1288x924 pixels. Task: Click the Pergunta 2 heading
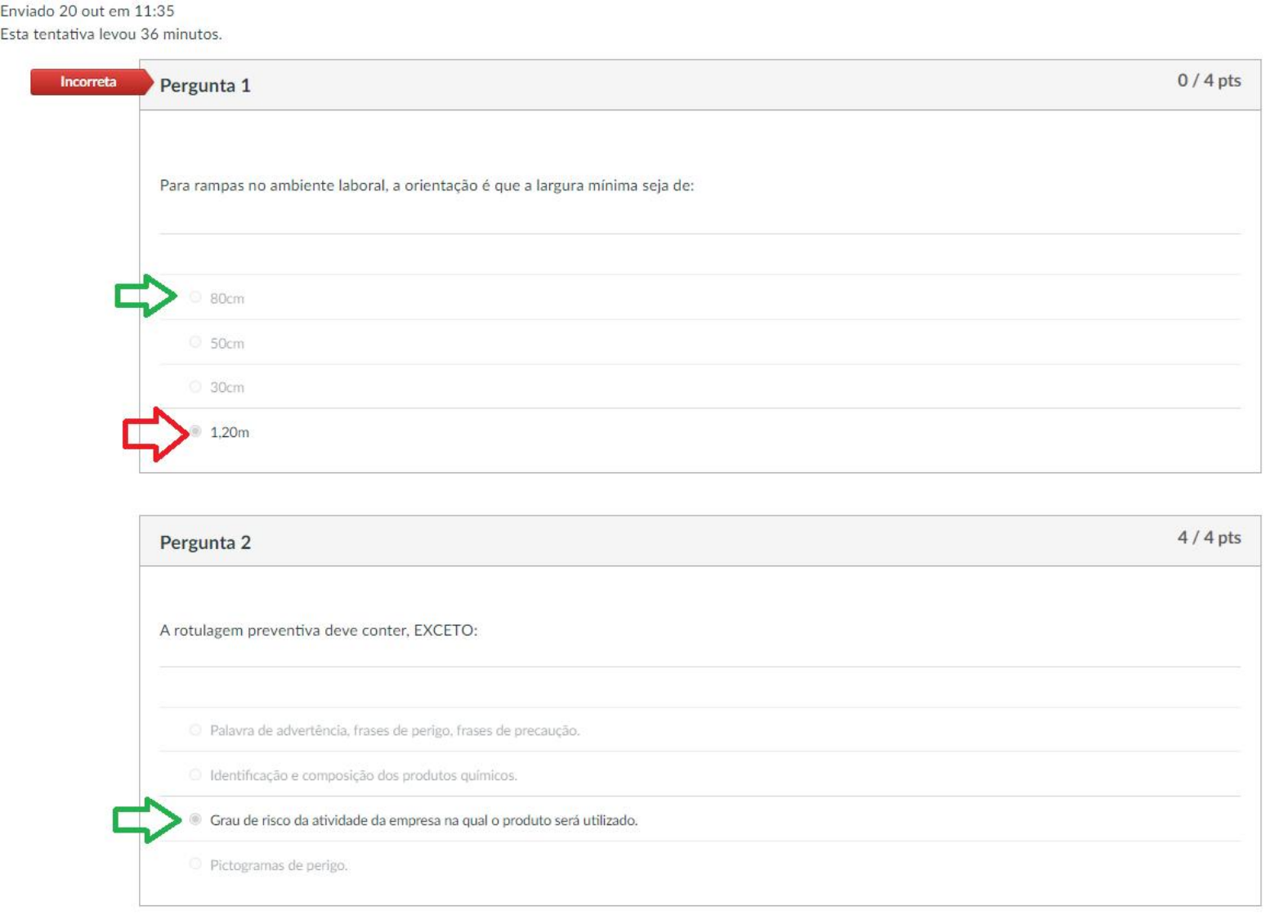(205, 542)
